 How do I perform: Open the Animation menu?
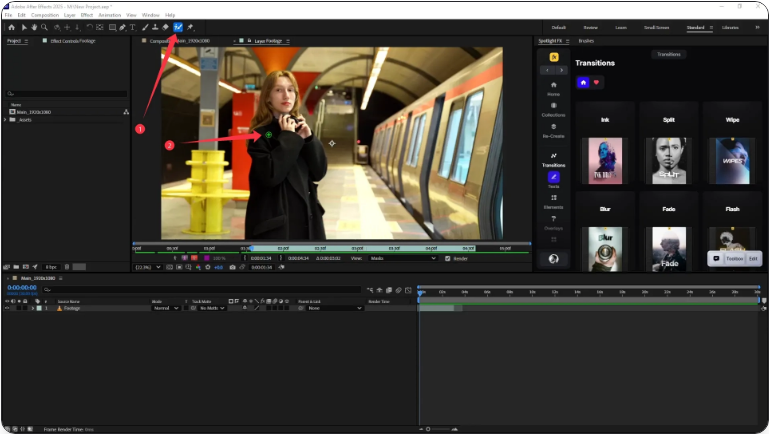(110, 15)
